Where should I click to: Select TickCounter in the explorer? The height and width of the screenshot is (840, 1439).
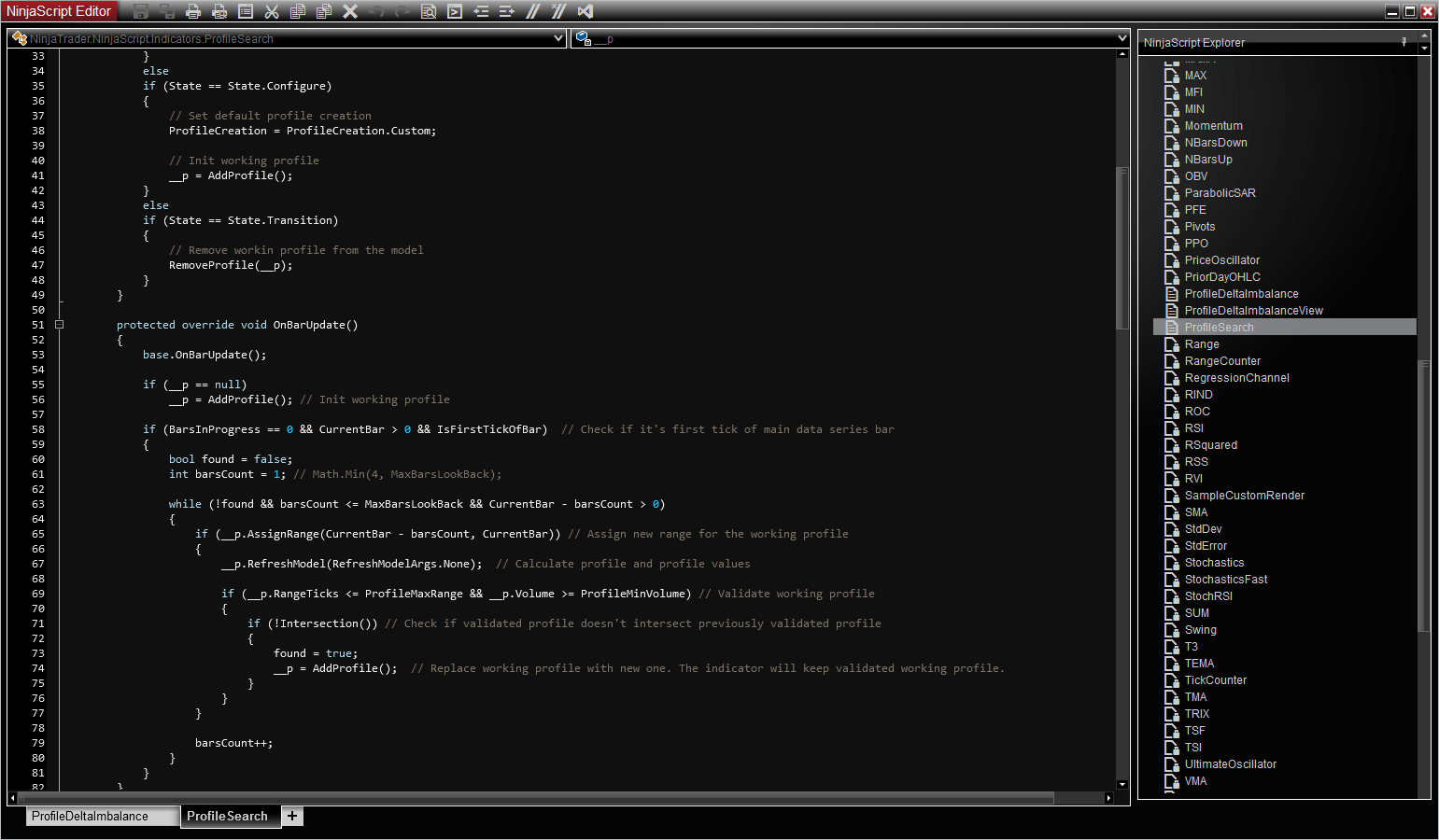click(1215, 679)
